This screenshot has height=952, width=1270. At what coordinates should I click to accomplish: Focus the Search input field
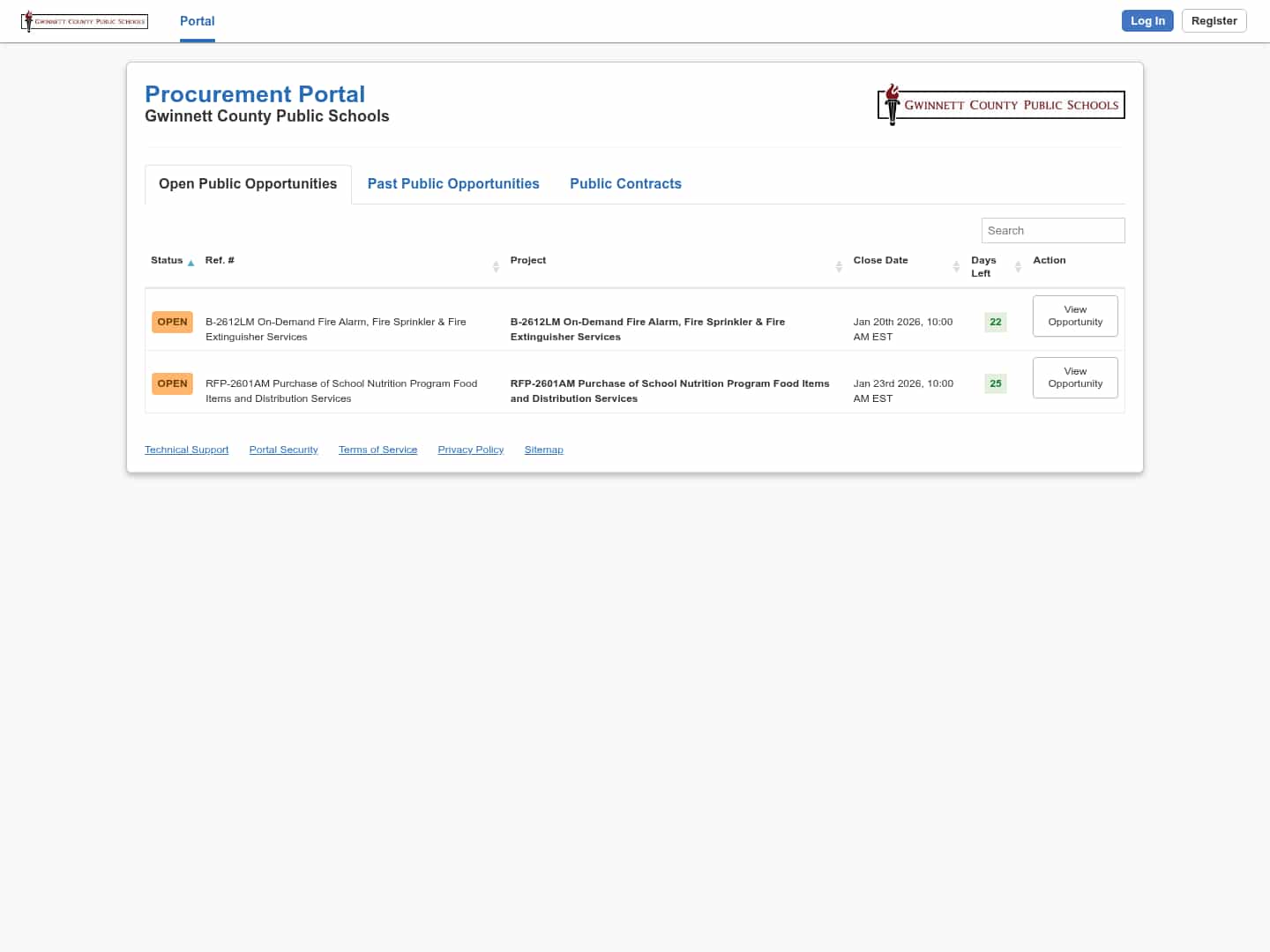tap(1053, 230)
